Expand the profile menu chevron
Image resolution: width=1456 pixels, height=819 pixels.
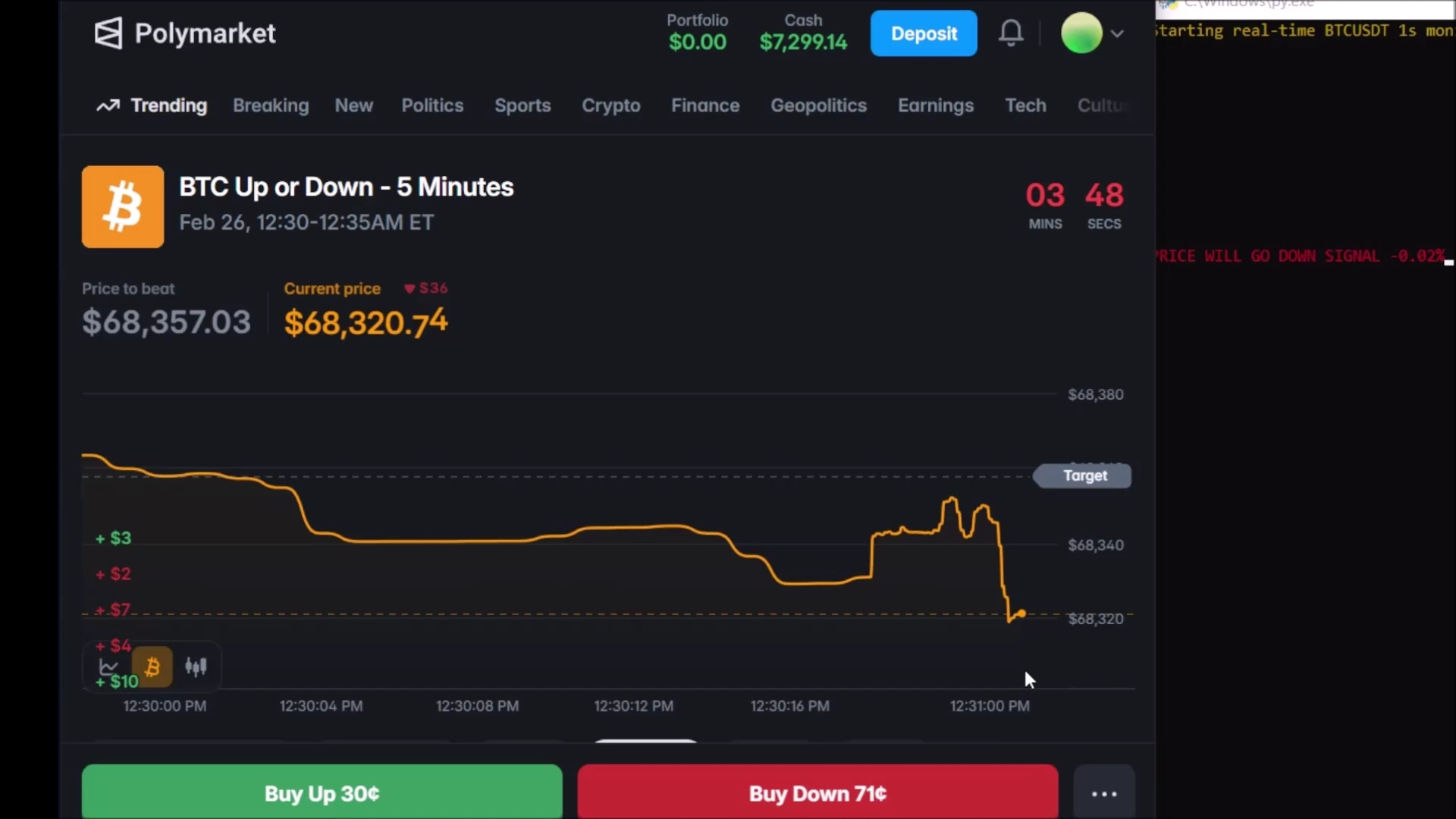[x=1117, y=33]
